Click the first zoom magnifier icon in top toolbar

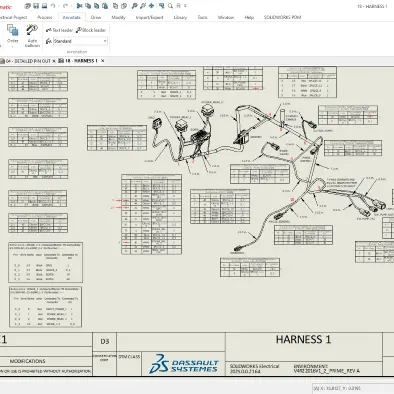click(134, 6)
